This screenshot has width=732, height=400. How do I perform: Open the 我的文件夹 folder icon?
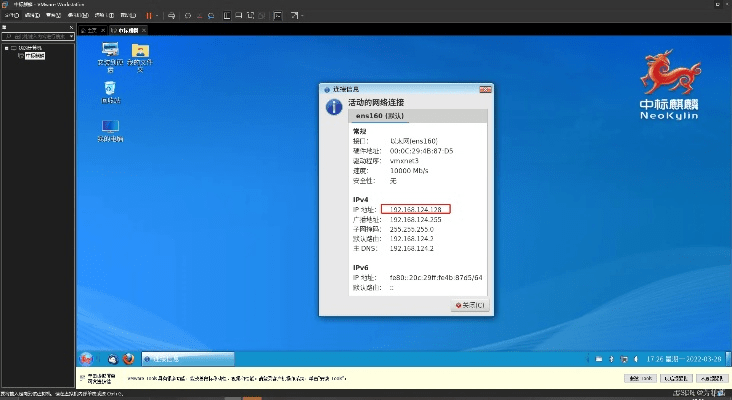pos(141,52)
